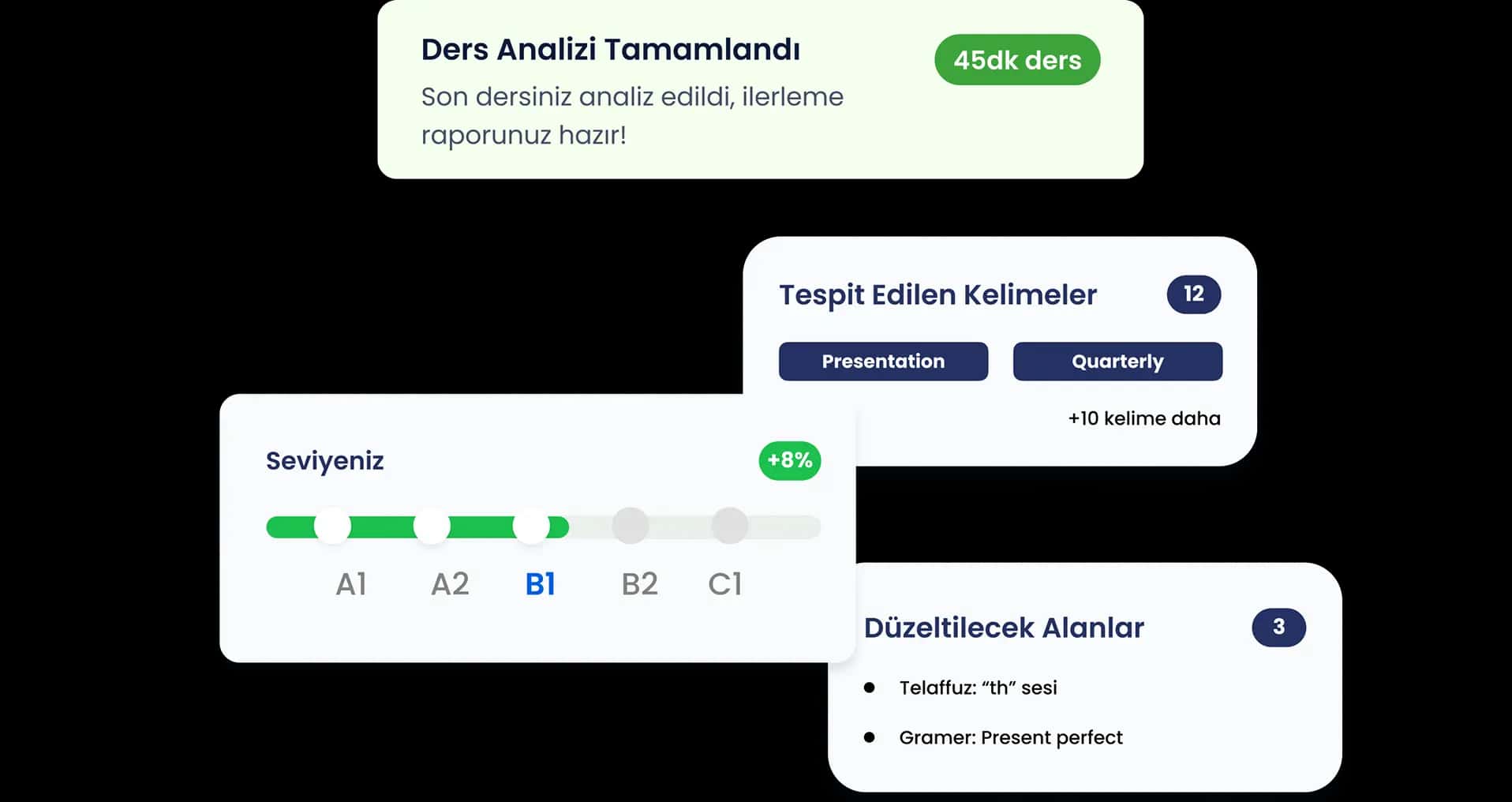Click the Tespit Edilen Kelimeler title
The image size is (1512, 802).
pyautogui.click(x=938, y=295)
